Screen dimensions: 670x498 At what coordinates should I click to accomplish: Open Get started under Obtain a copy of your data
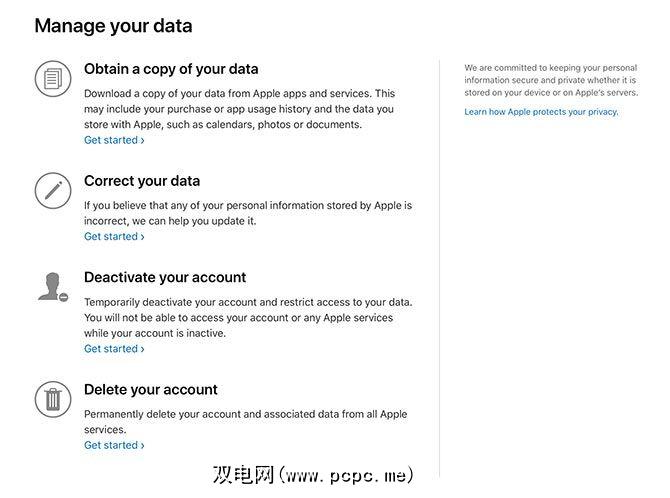point(114,141)
